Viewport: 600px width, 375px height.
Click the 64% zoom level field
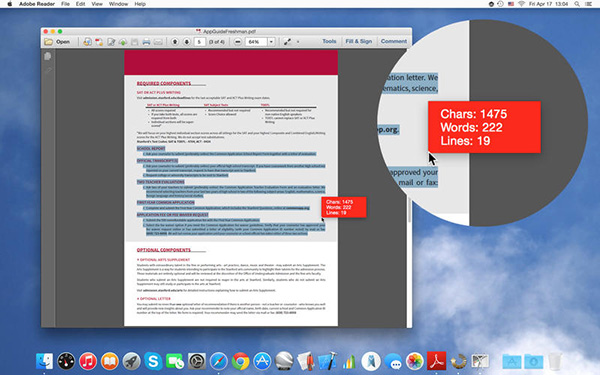256,42
